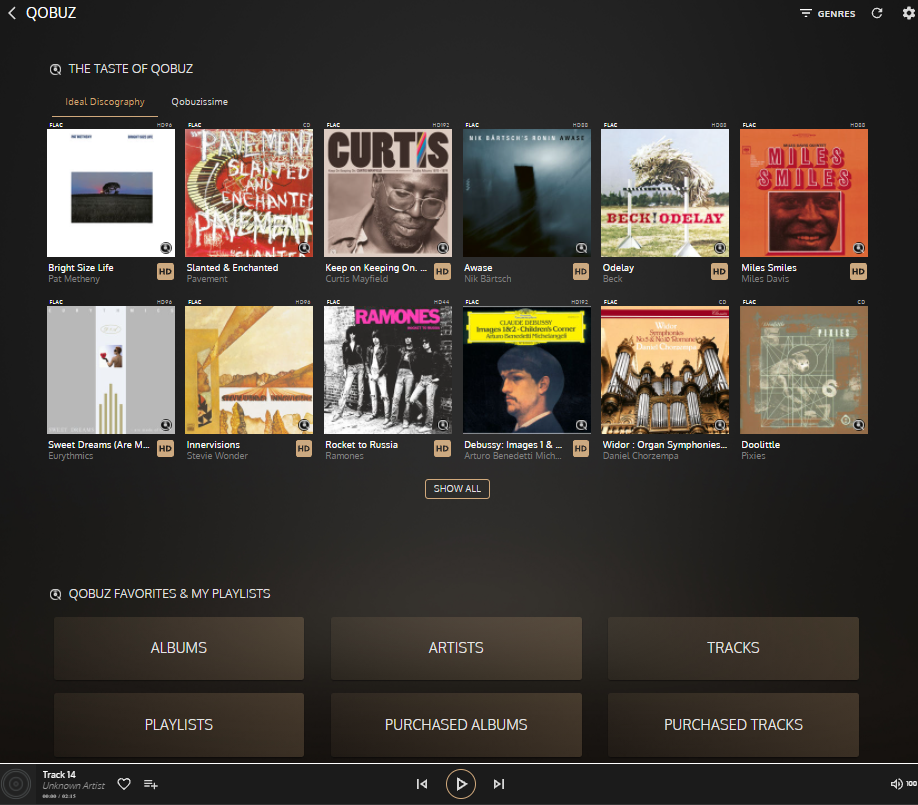Select the Slanted & Enchanted album title

pos(232,268)
